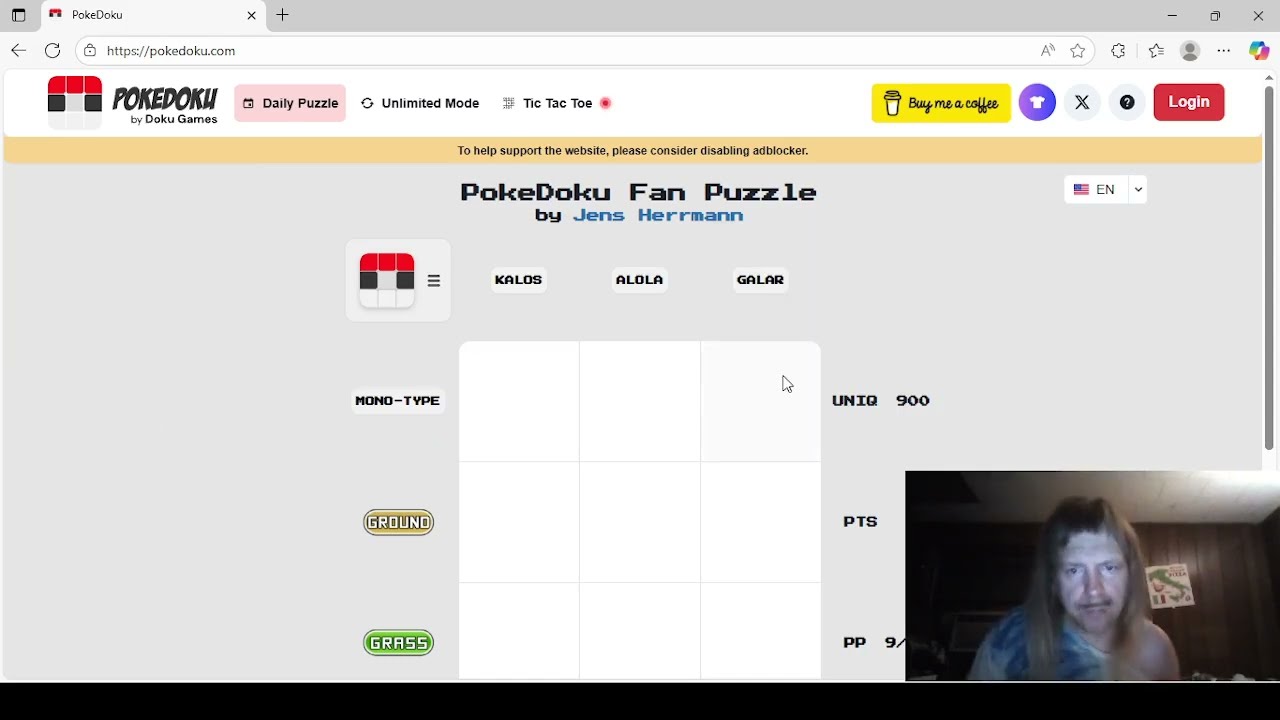Click the GRASS type badge

tap(398, 643)
